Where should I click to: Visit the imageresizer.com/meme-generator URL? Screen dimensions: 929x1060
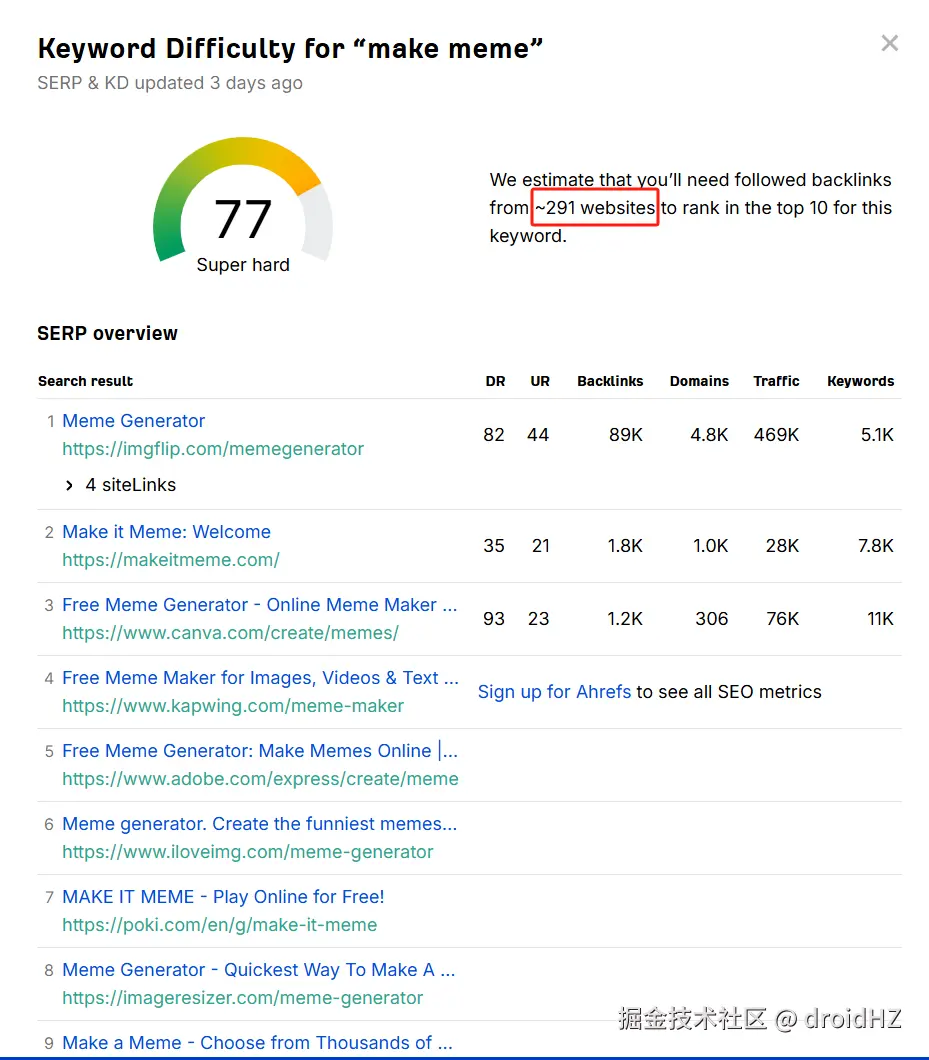pyautogui.click(x=243, y=998)
